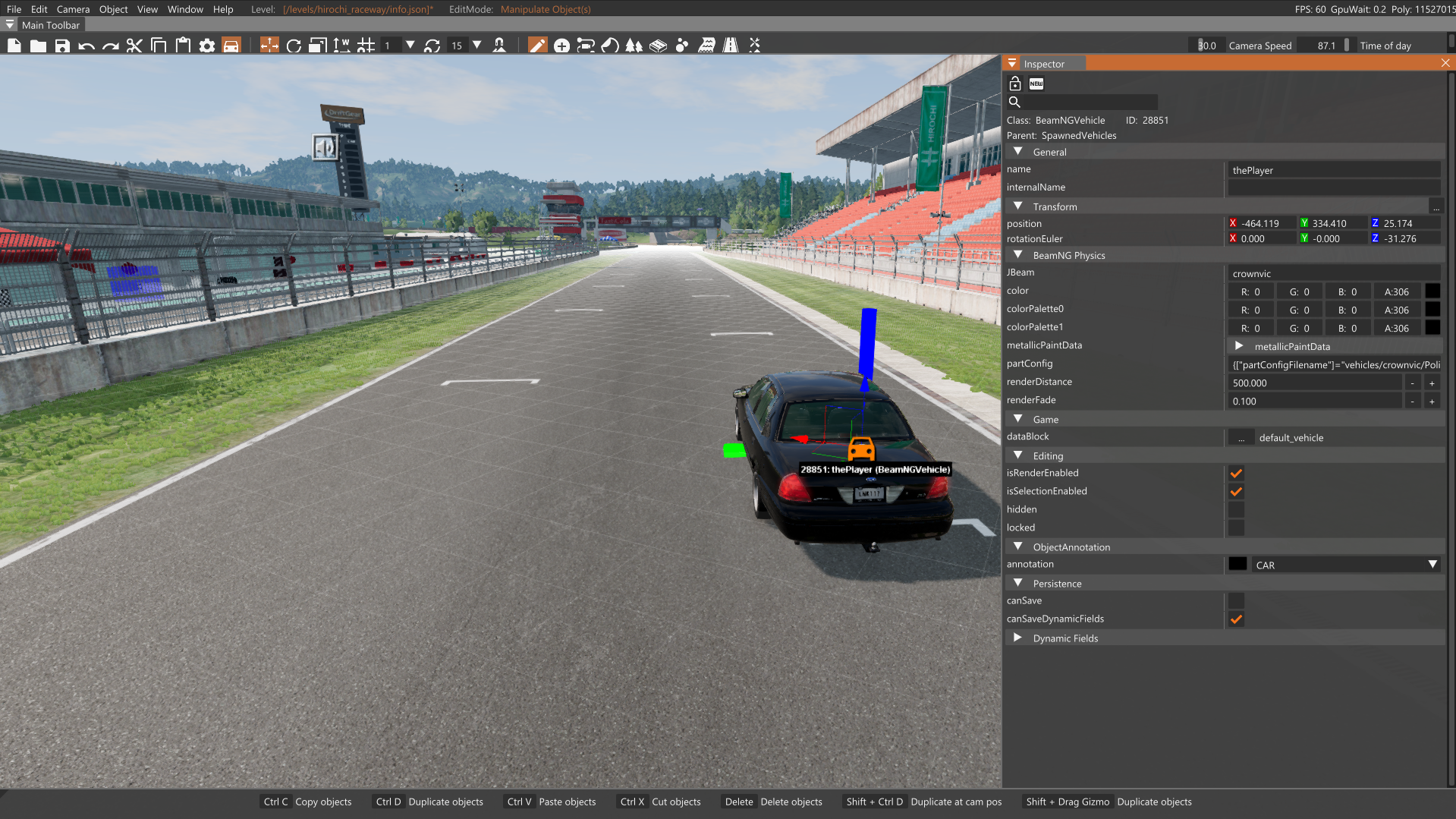Click the preferences gear icon
Viewport: 1456px width, 819px height.
pos(206,46)
